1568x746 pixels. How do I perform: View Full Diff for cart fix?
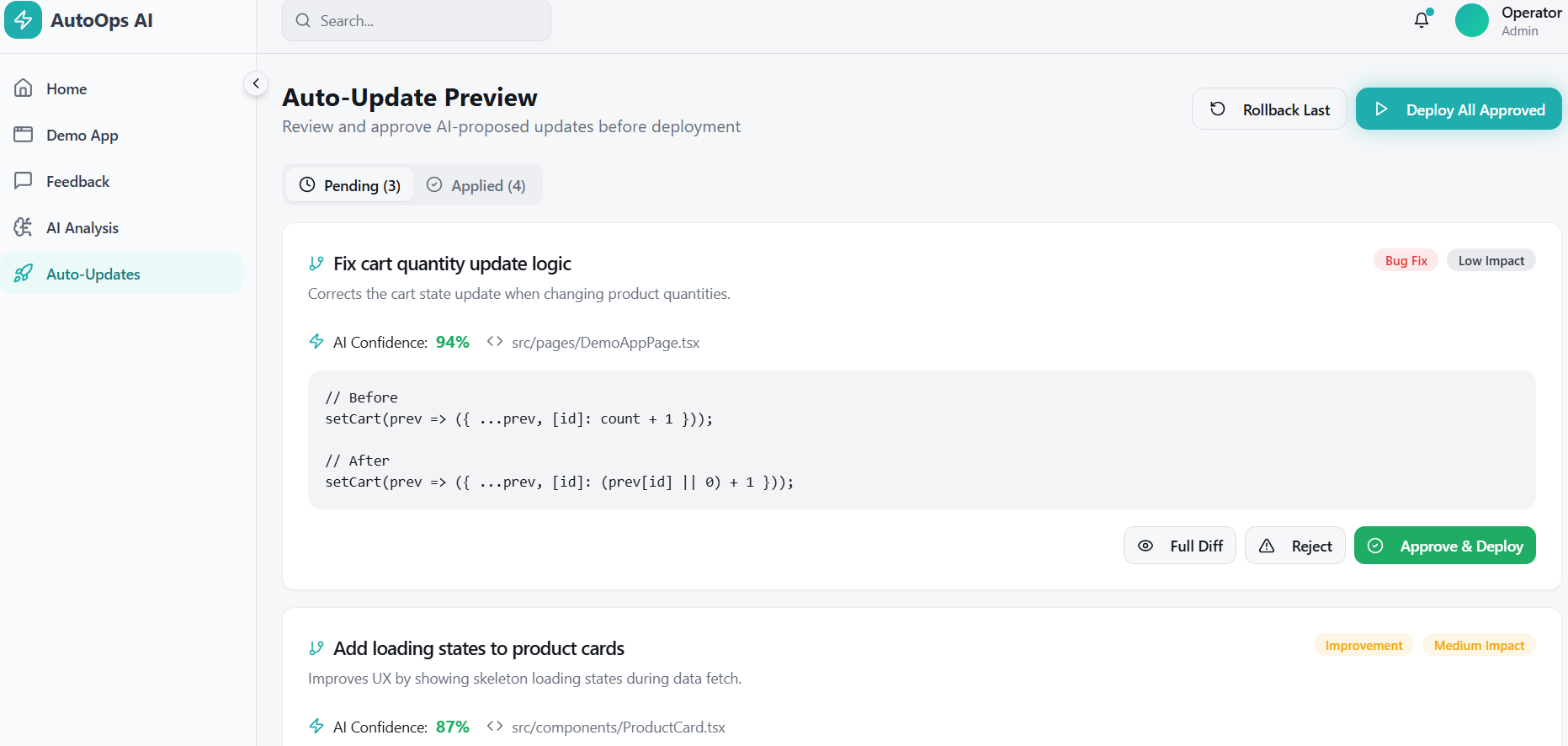tap(1179, 546)
